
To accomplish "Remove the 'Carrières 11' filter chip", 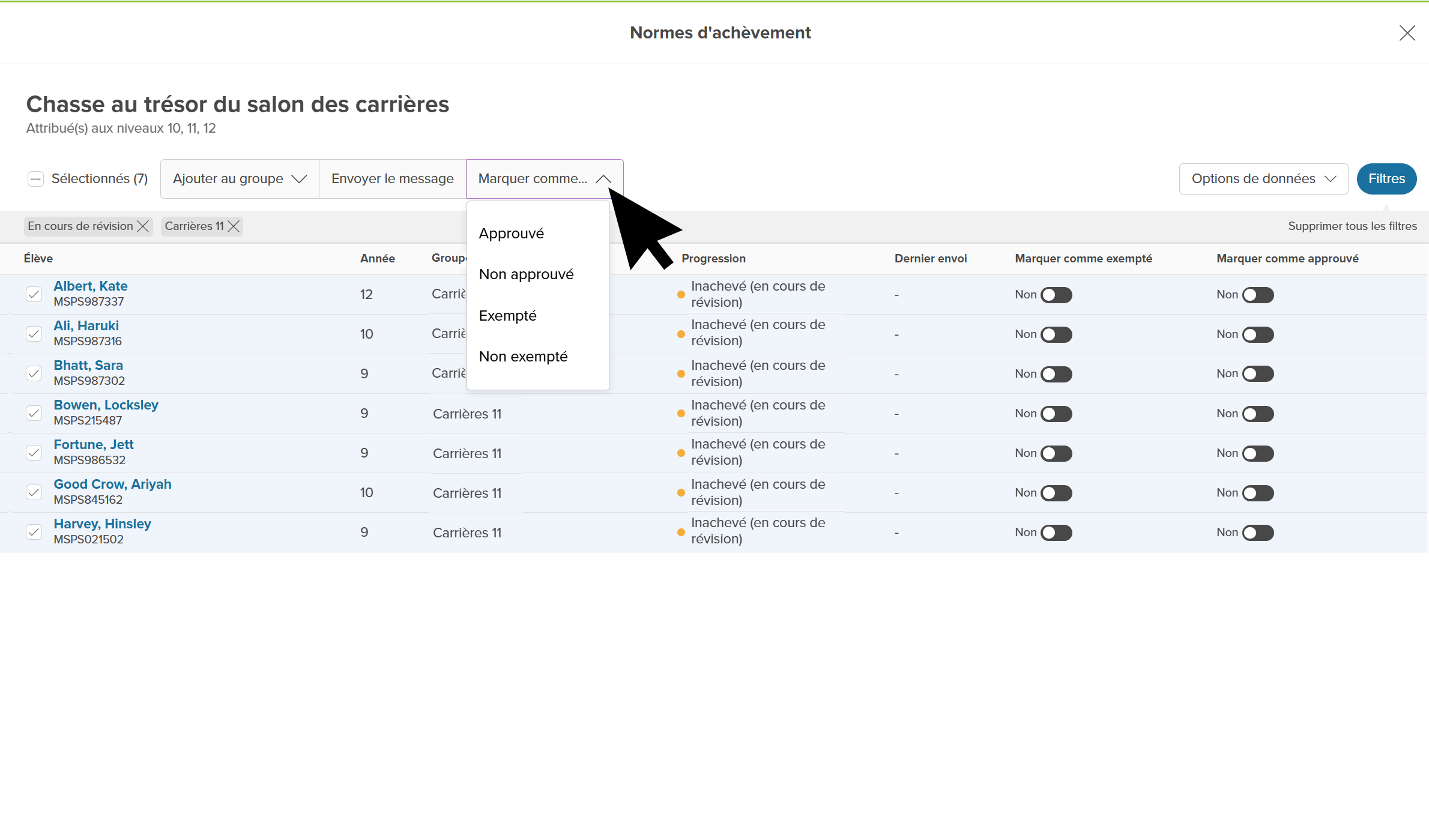I will 234,226.
